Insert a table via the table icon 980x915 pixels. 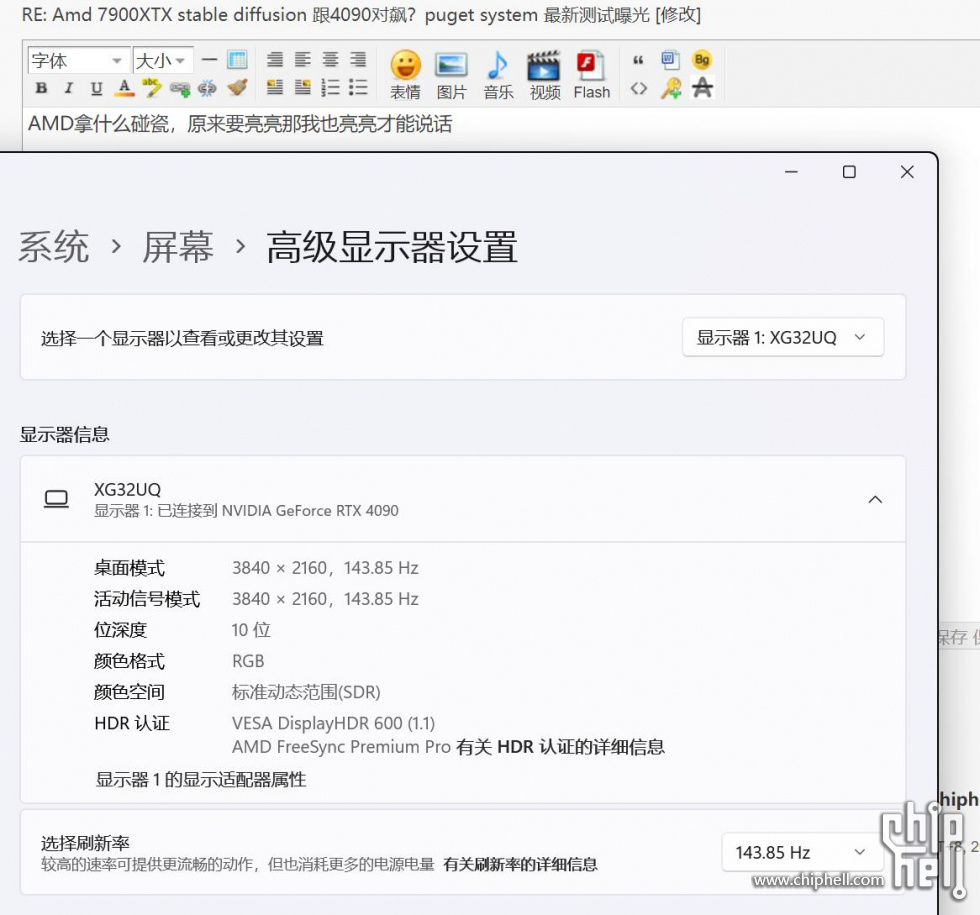point(238,60)
